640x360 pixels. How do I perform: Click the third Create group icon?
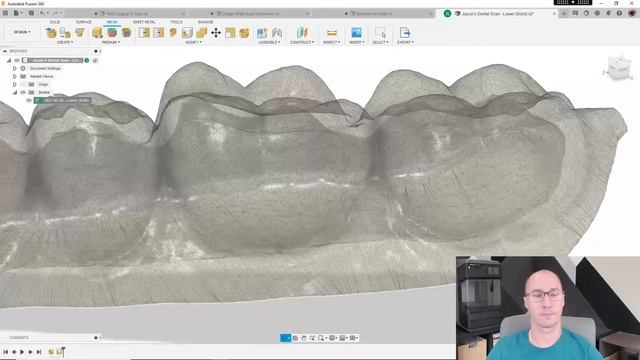(x=80, y=33)
